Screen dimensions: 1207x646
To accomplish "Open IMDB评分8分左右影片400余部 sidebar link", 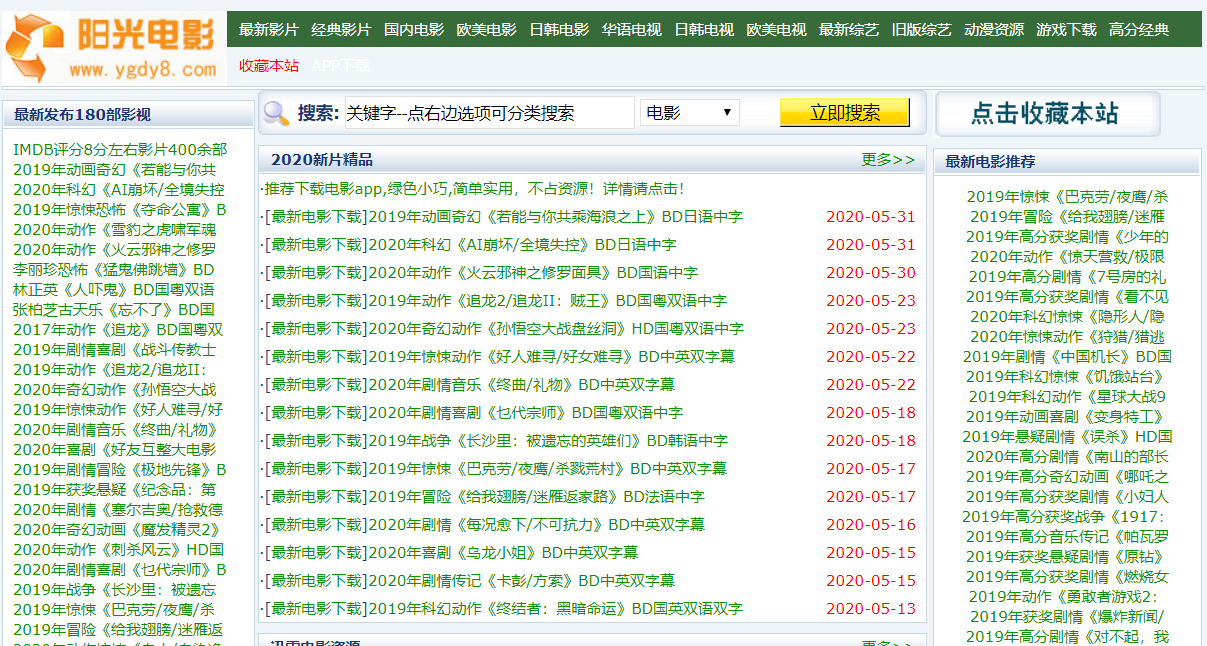I will point(120,149).
